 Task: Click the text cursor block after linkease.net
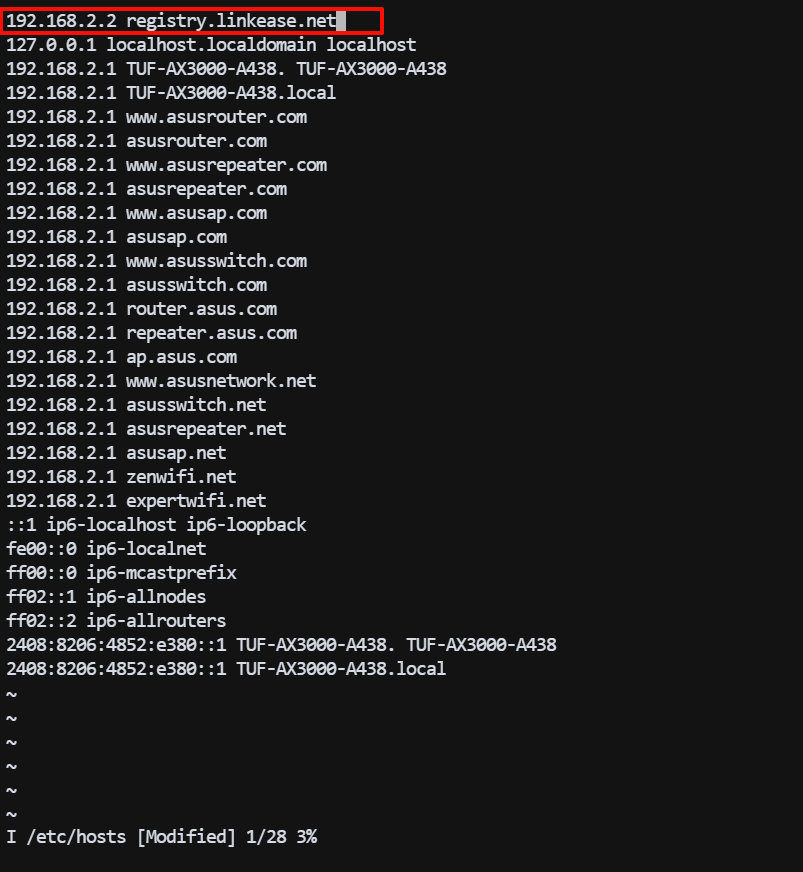342,21
